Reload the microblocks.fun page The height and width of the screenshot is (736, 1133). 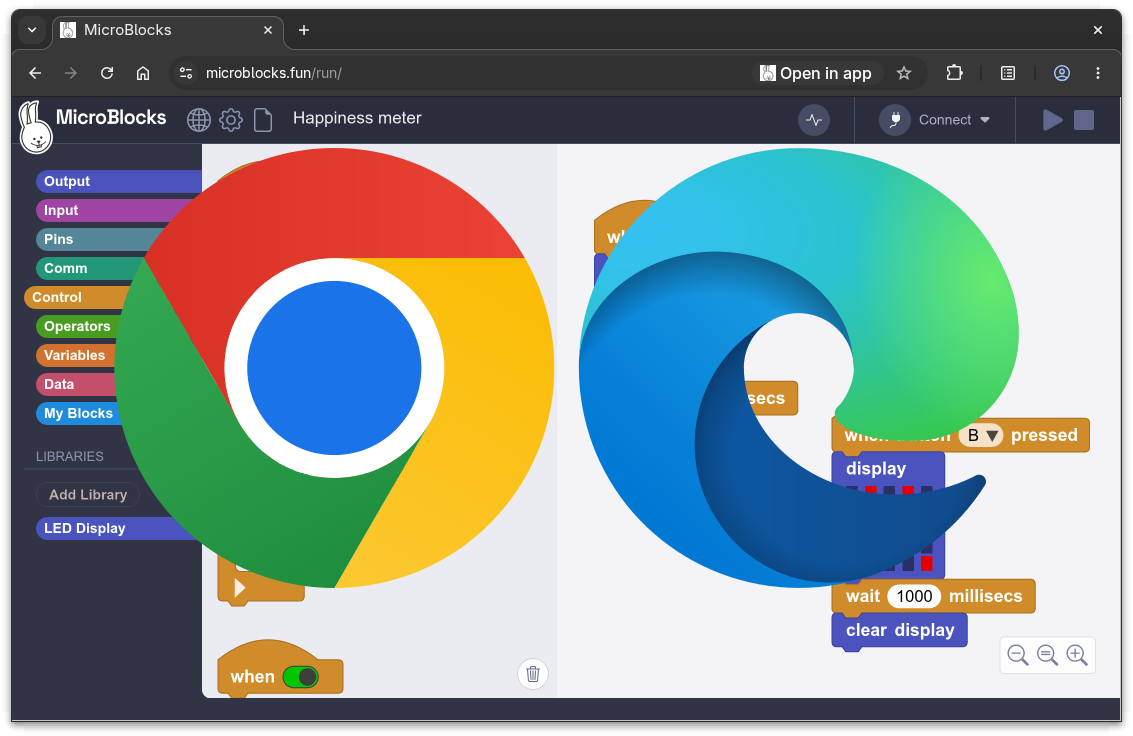(x=107, y=73)
